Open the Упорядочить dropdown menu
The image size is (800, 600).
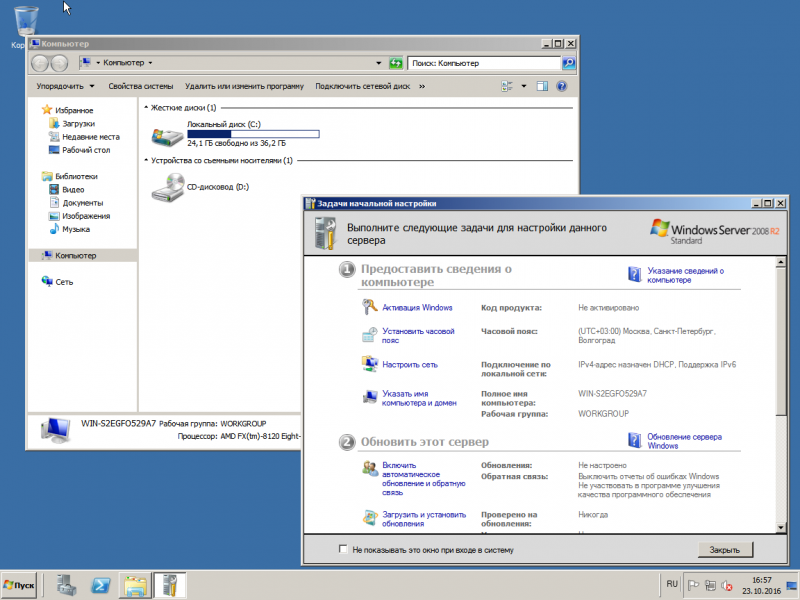coord(65,86)
